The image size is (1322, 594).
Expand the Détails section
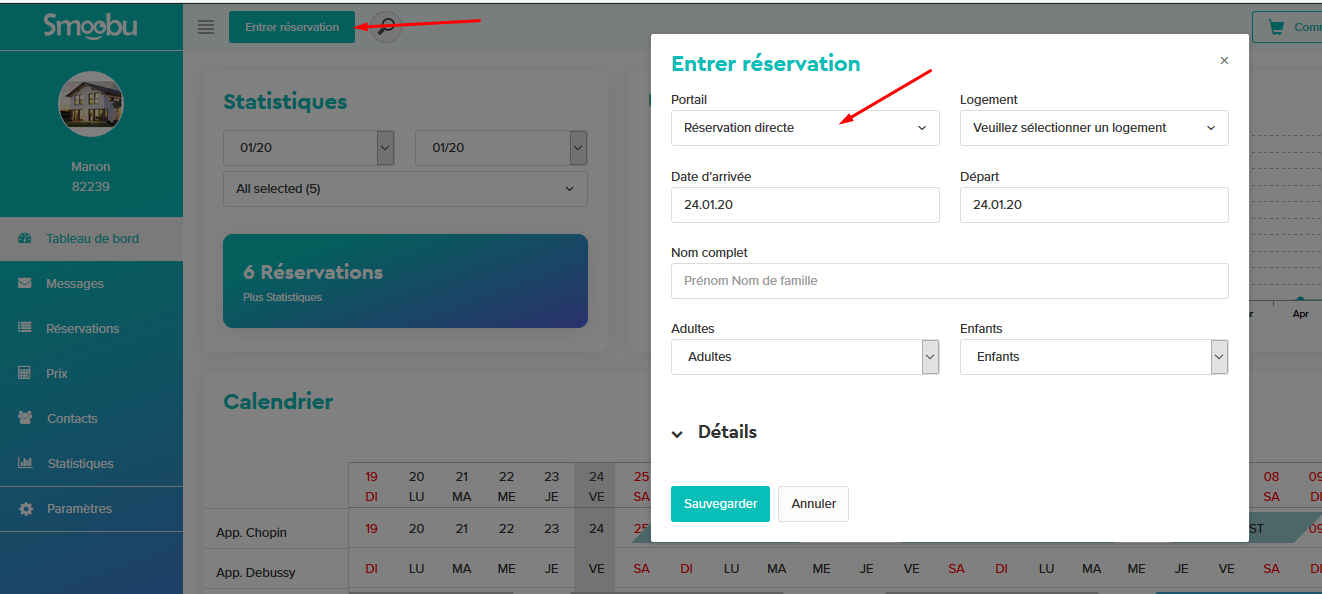(714, 433)
